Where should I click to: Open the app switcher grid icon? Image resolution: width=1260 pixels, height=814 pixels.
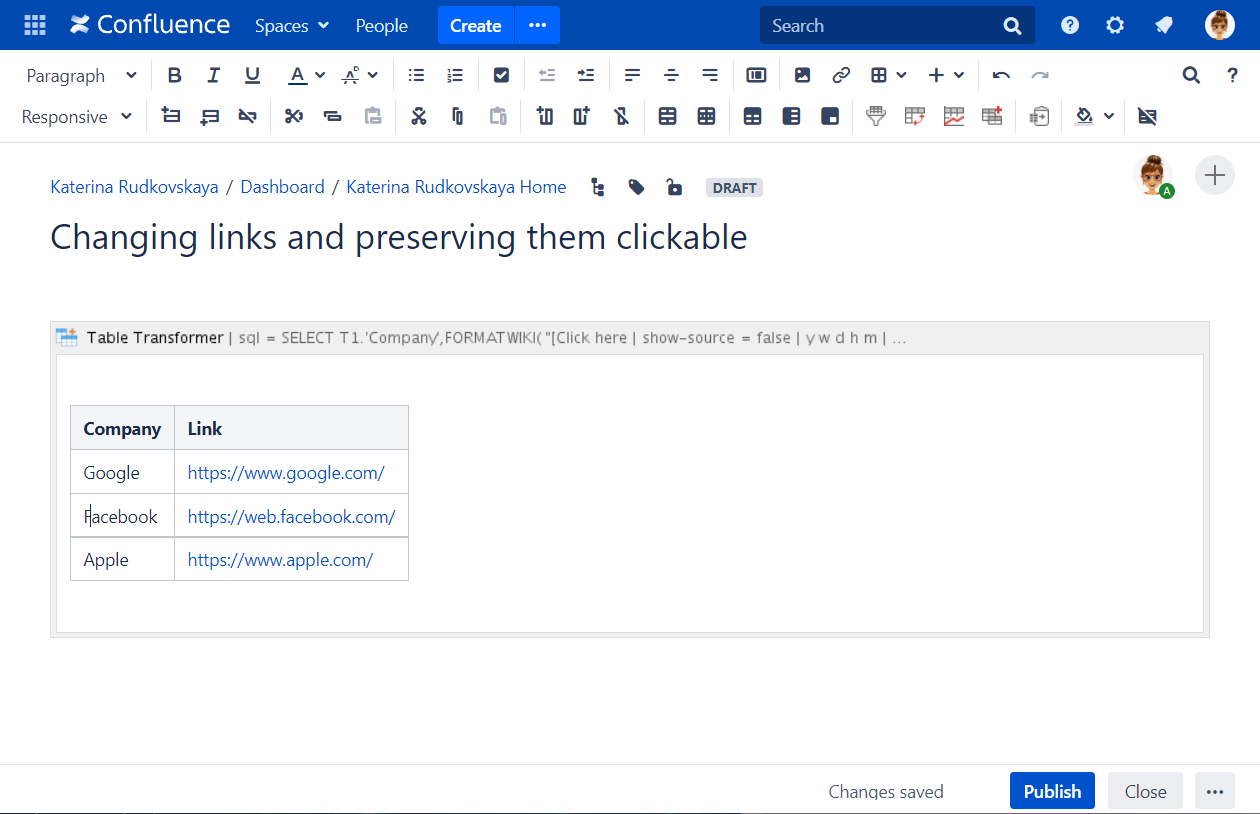[x=35, y=25]
